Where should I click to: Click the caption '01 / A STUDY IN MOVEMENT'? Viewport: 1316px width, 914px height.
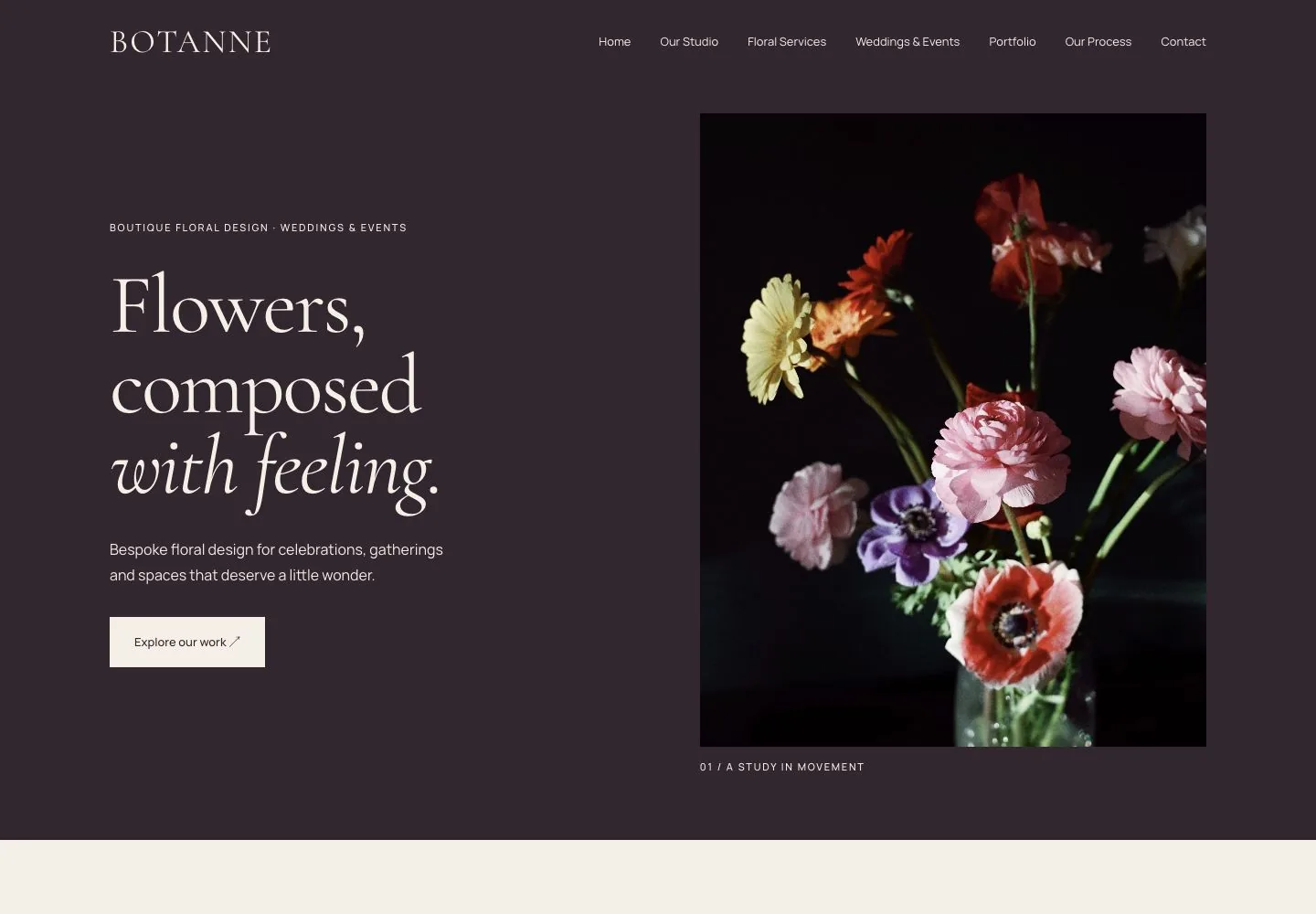point(782,767)
